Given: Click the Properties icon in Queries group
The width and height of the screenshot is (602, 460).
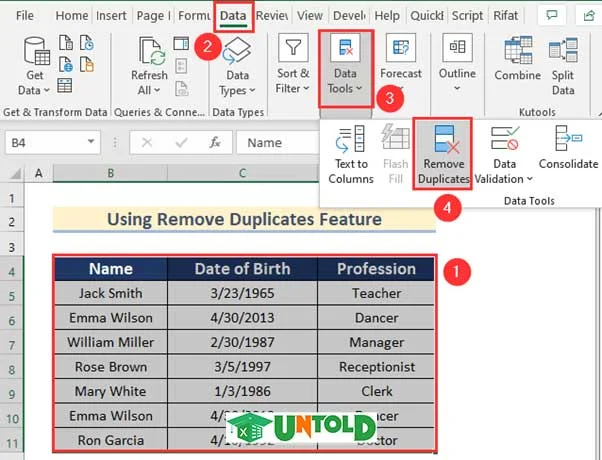Looking at the screenshot, I should click(181, 66).
